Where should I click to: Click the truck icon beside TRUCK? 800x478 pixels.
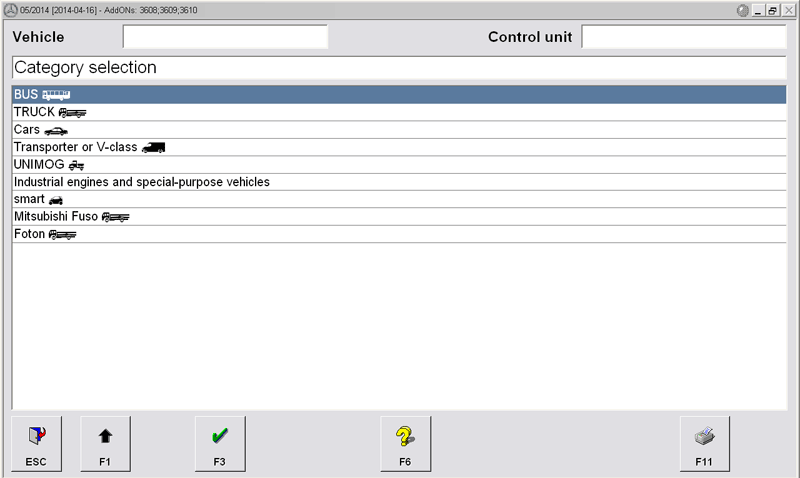72,113
